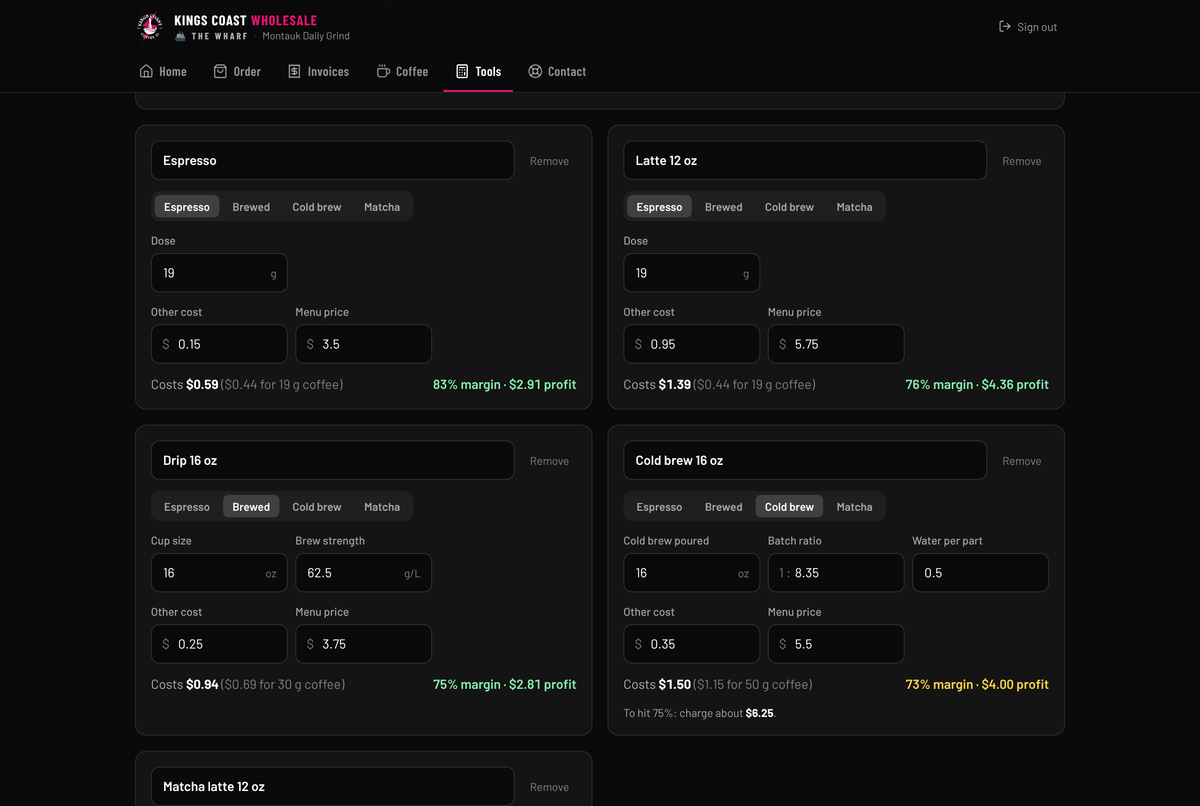Focus Espresso card Other cost field
Viewport: 1200px width, 806px height.
(219, 344)
